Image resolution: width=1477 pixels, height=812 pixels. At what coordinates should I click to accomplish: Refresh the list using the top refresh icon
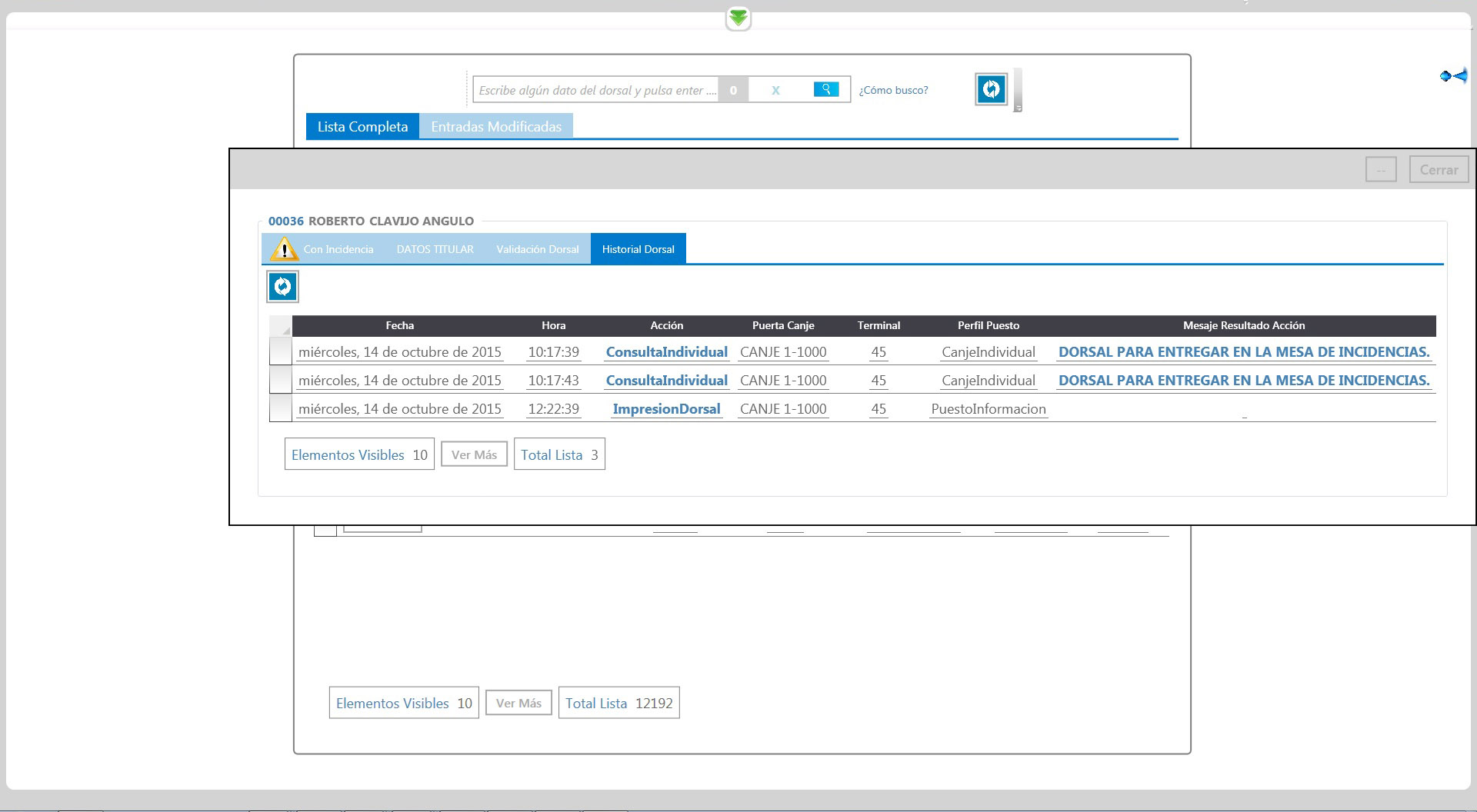click(991, 90)
